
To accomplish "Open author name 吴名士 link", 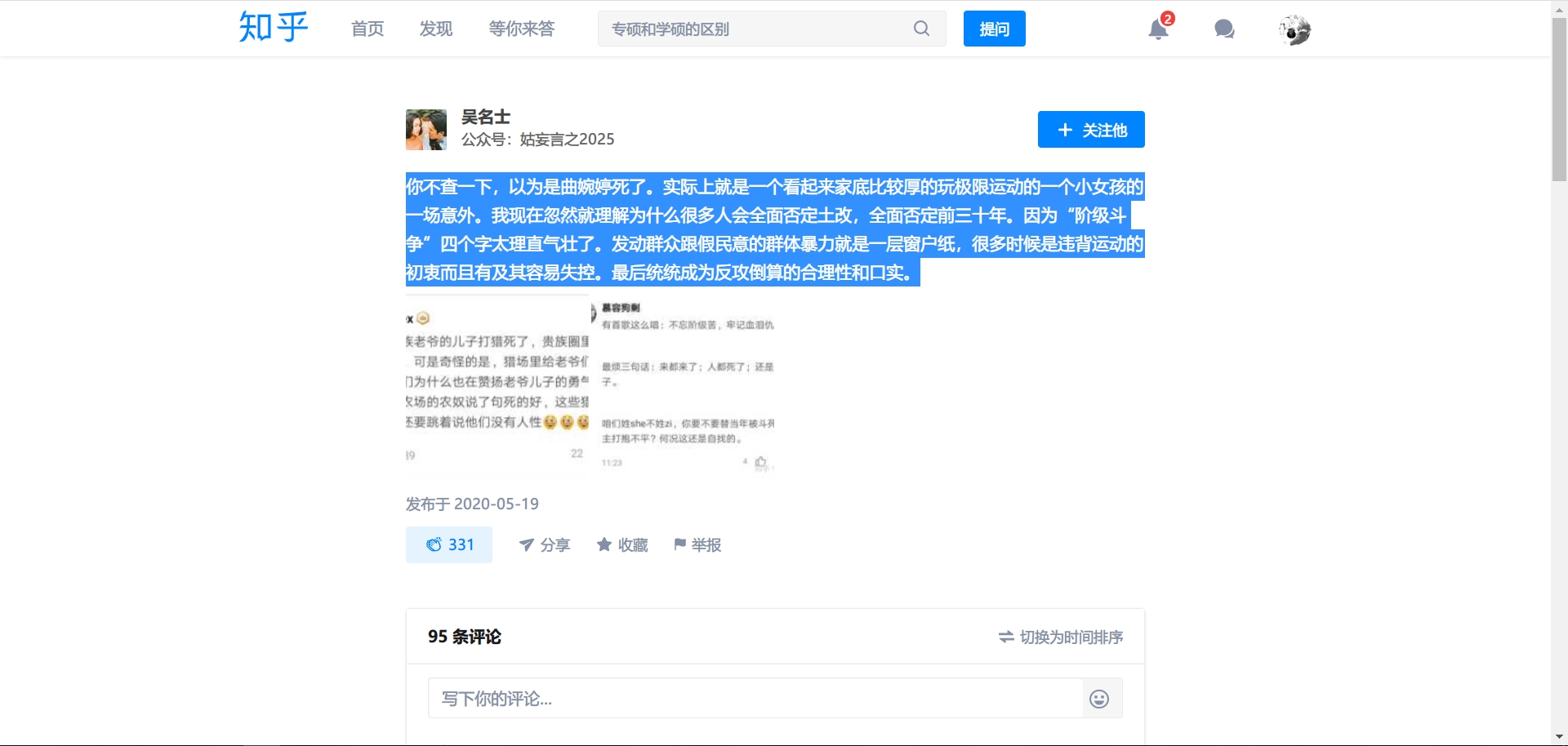I will click(486, 117).
